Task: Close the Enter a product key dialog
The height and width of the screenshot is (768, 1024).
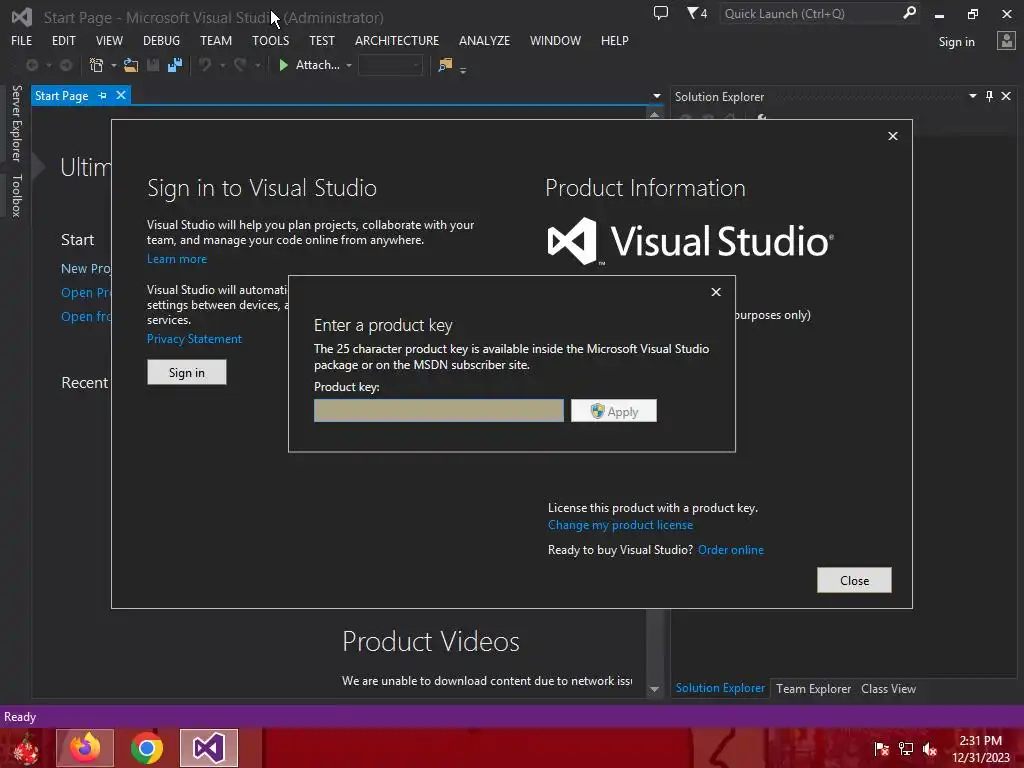Action: coord(716,292)
